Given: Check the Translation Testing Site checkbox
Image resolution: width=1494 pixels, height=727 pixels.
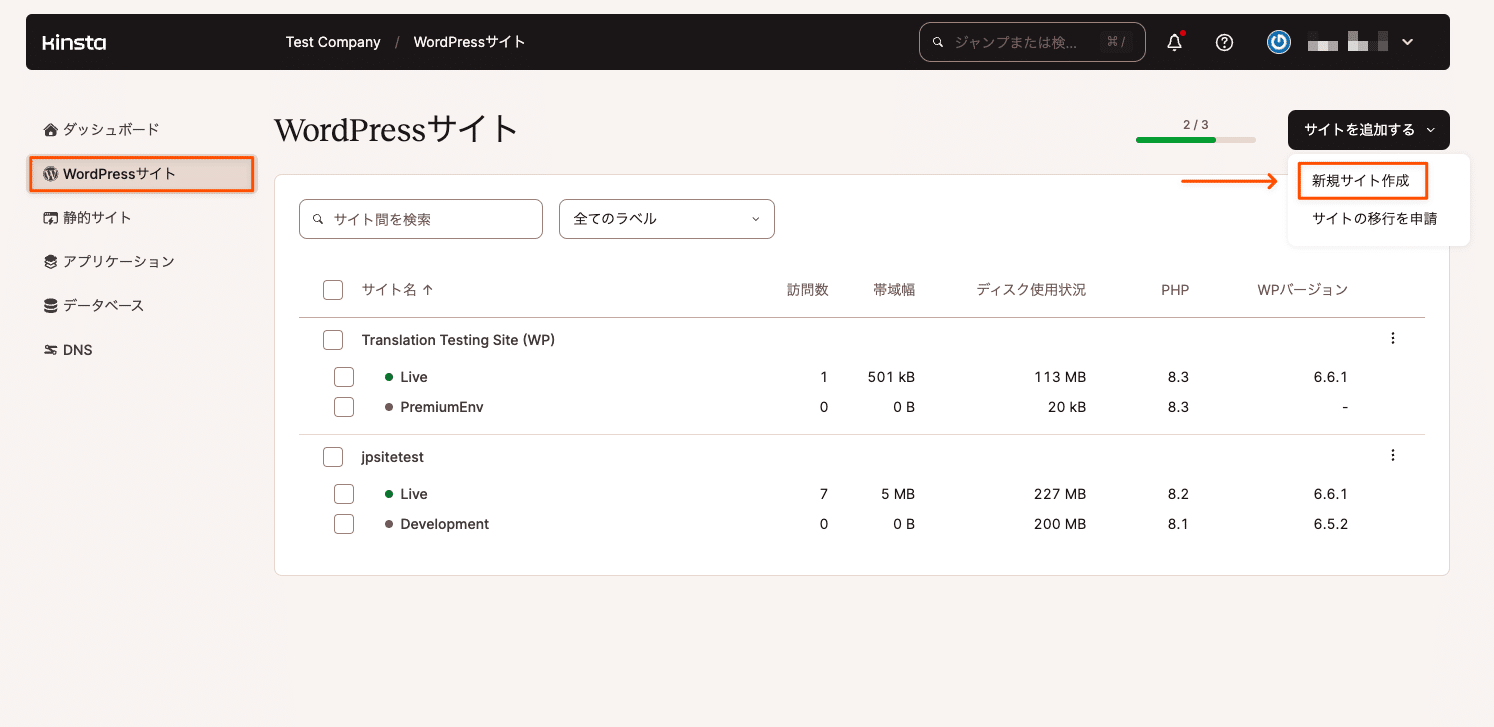Looking at the screenshot, I should point(333,339).
